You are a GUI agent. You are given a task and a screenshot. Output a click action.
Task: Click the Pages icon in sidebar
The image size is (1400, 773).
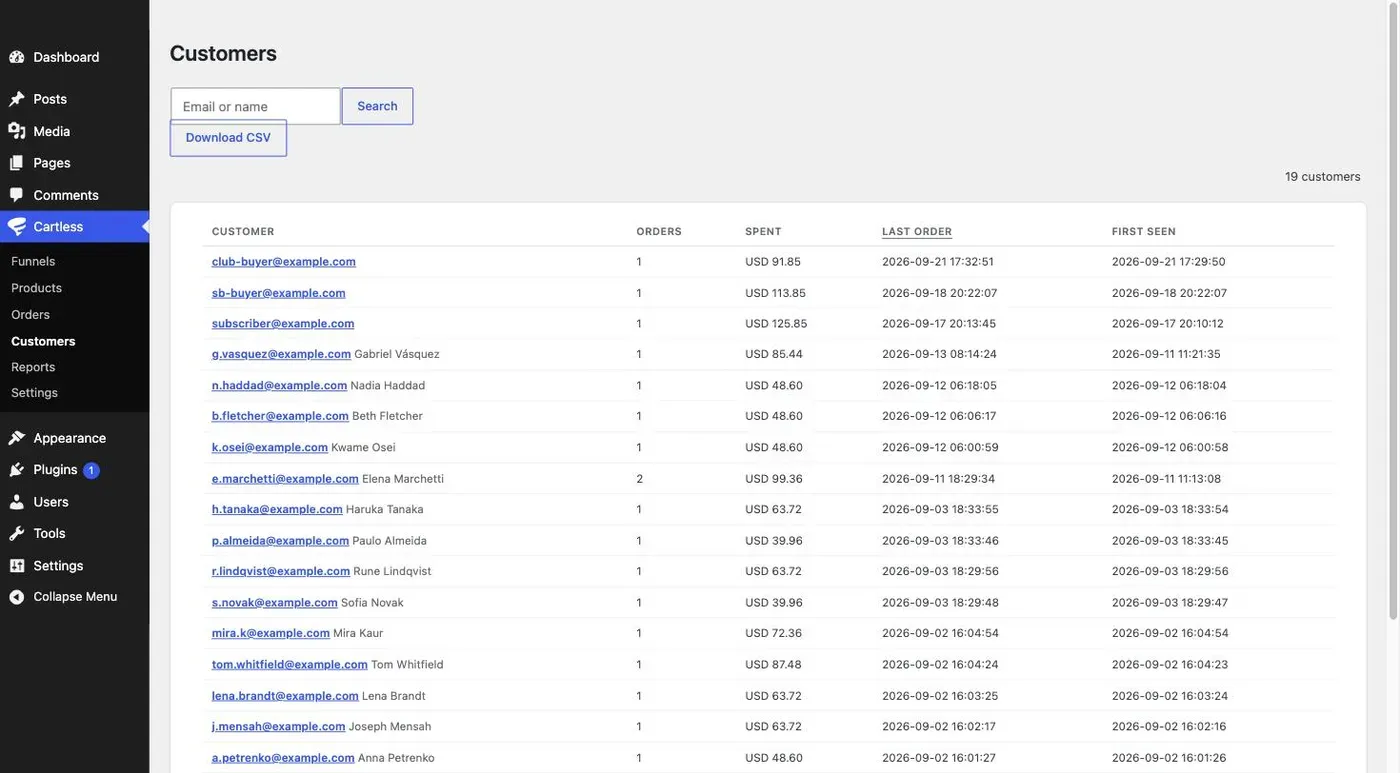click(x=17, y=163)
